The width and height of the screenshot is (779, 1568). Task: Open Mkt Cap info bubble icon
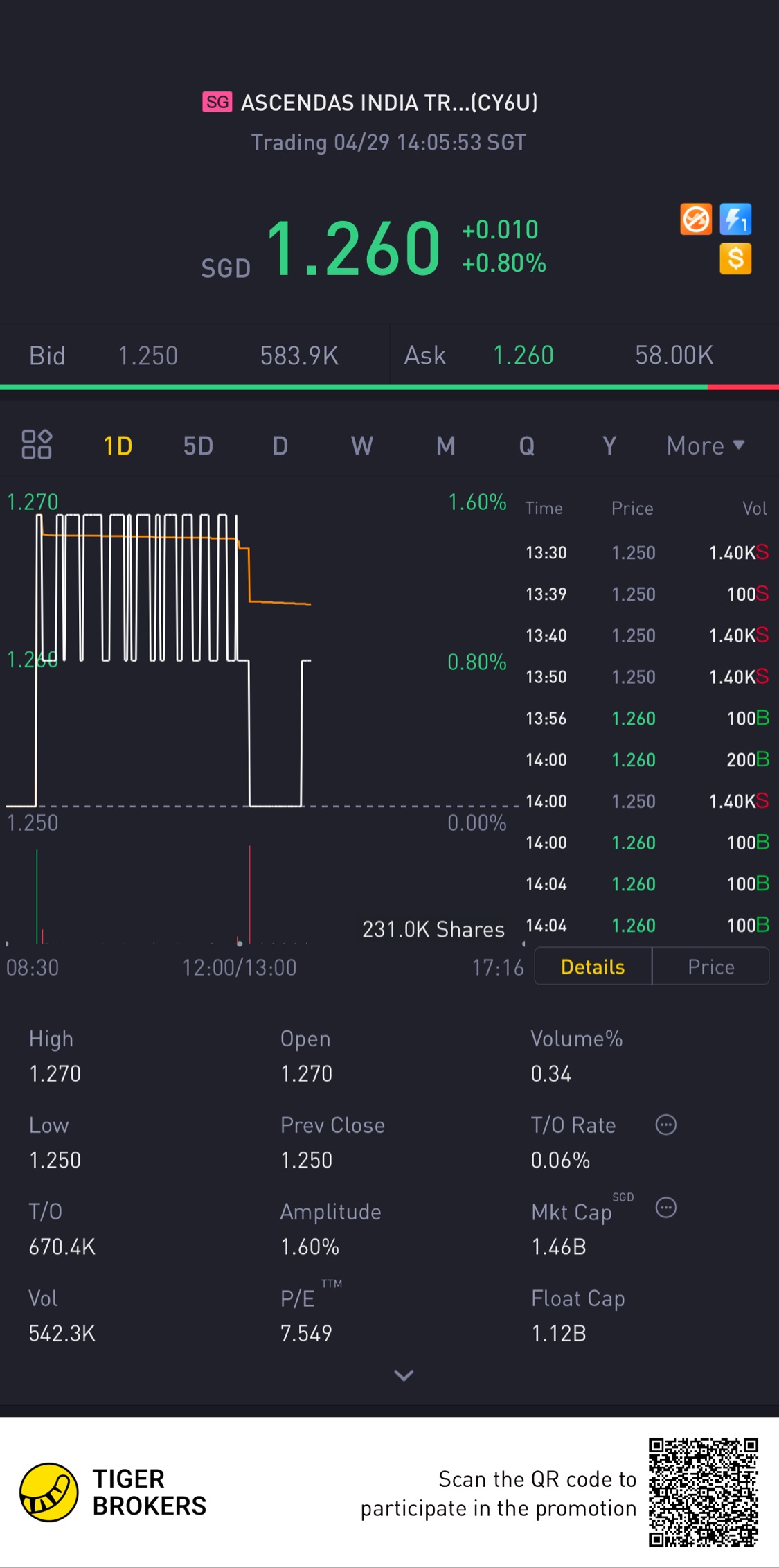[666, 1208]
